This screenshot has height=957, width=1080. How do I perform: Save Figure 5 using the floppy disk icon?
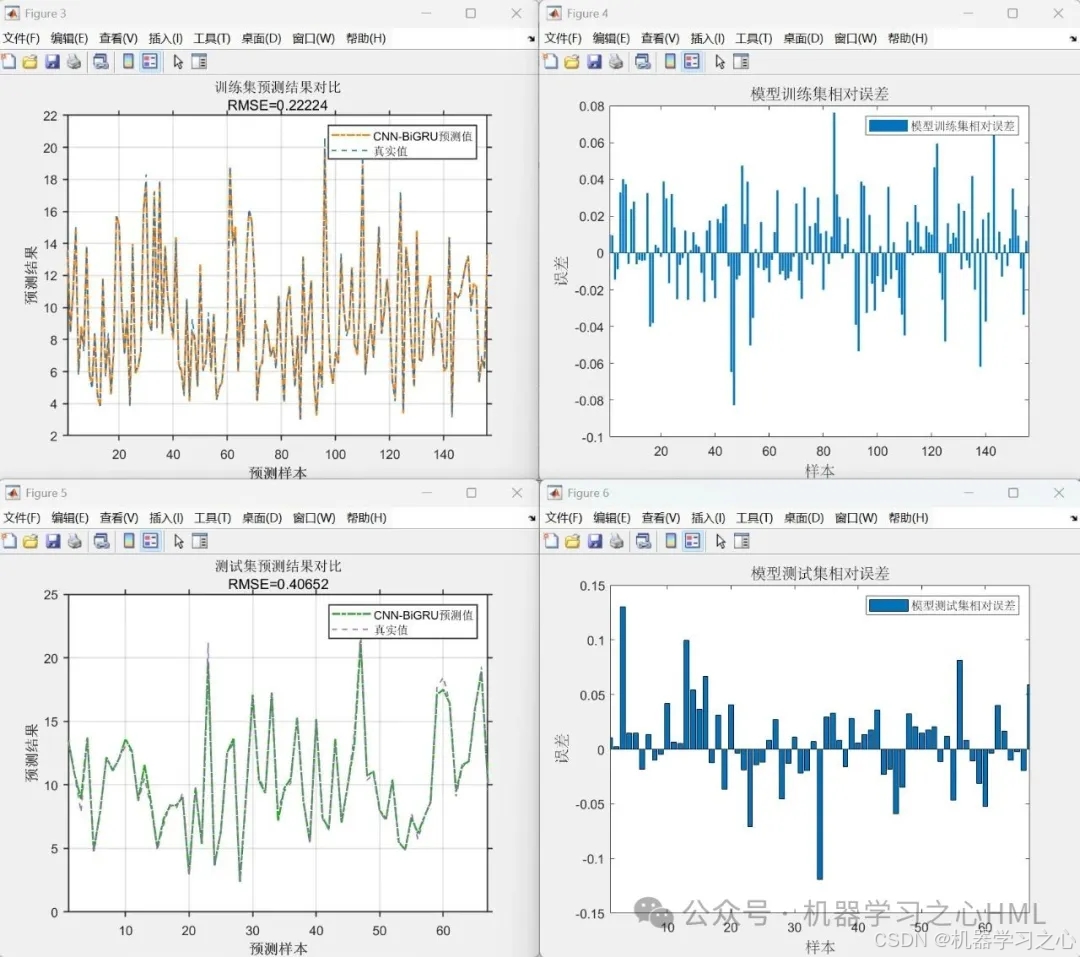[x=53, y=542]
